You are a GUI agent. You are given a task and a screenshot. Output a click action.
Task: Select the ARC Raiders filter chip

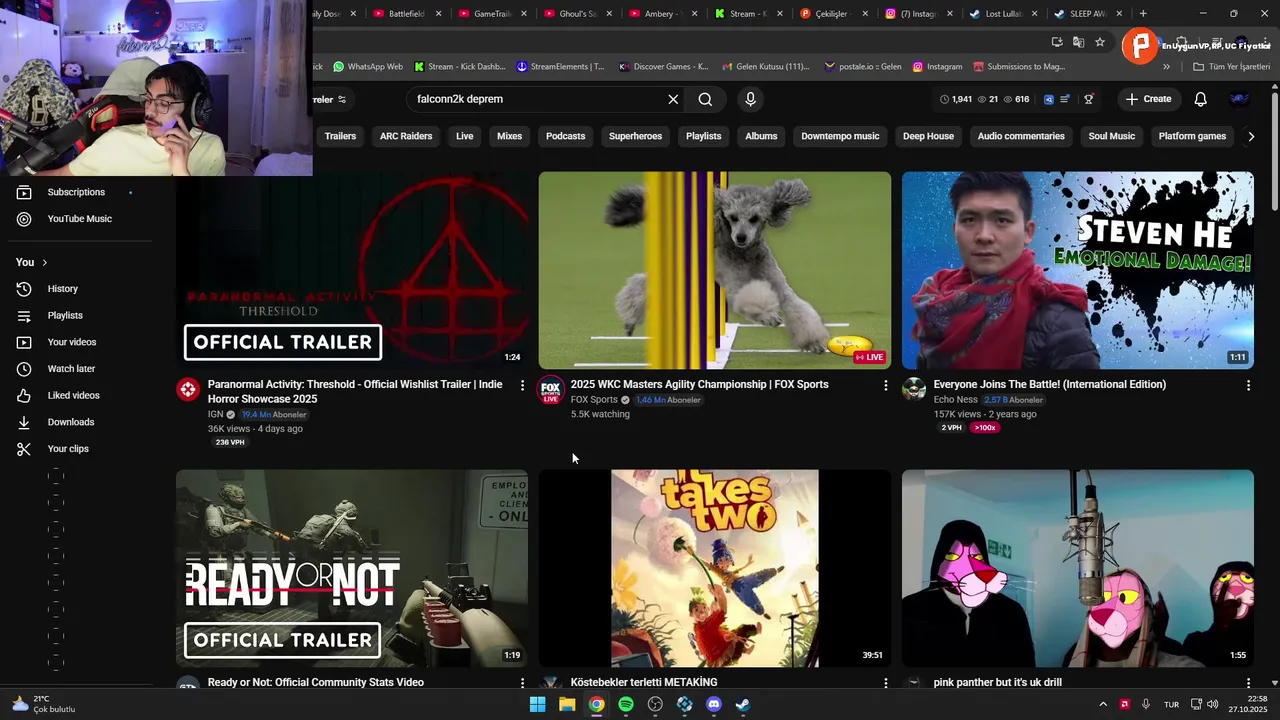tap(406, 136)
